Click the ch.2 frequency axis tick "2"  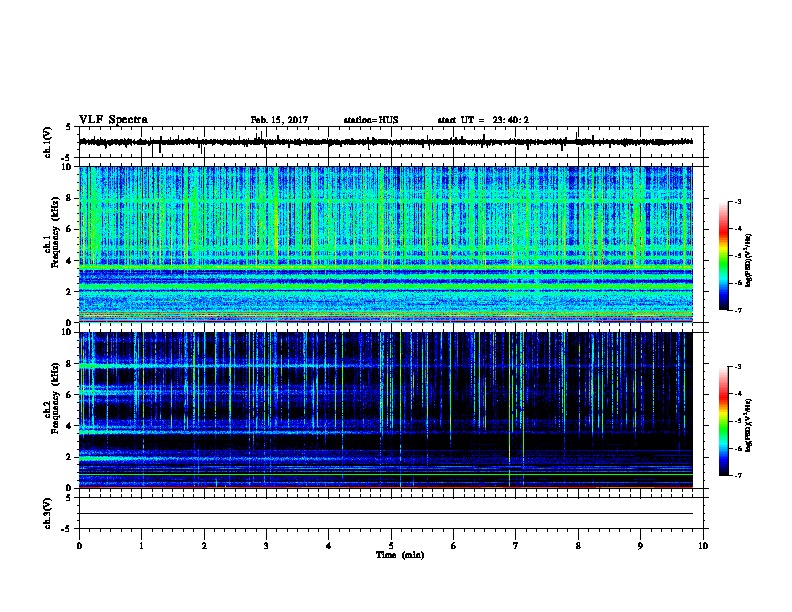[69, 457]
